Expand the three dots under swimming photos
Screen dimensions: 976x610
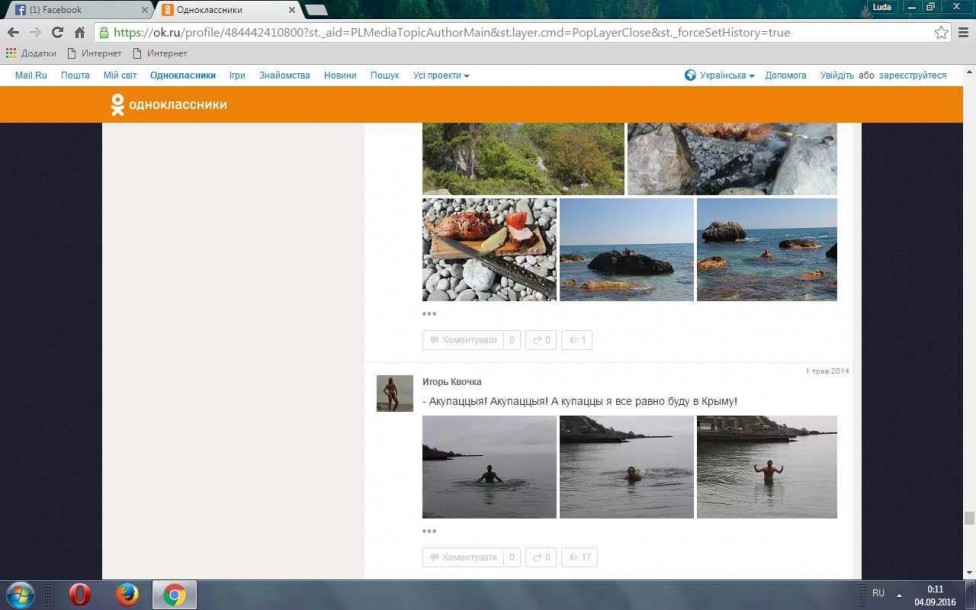tap(429, 531)
